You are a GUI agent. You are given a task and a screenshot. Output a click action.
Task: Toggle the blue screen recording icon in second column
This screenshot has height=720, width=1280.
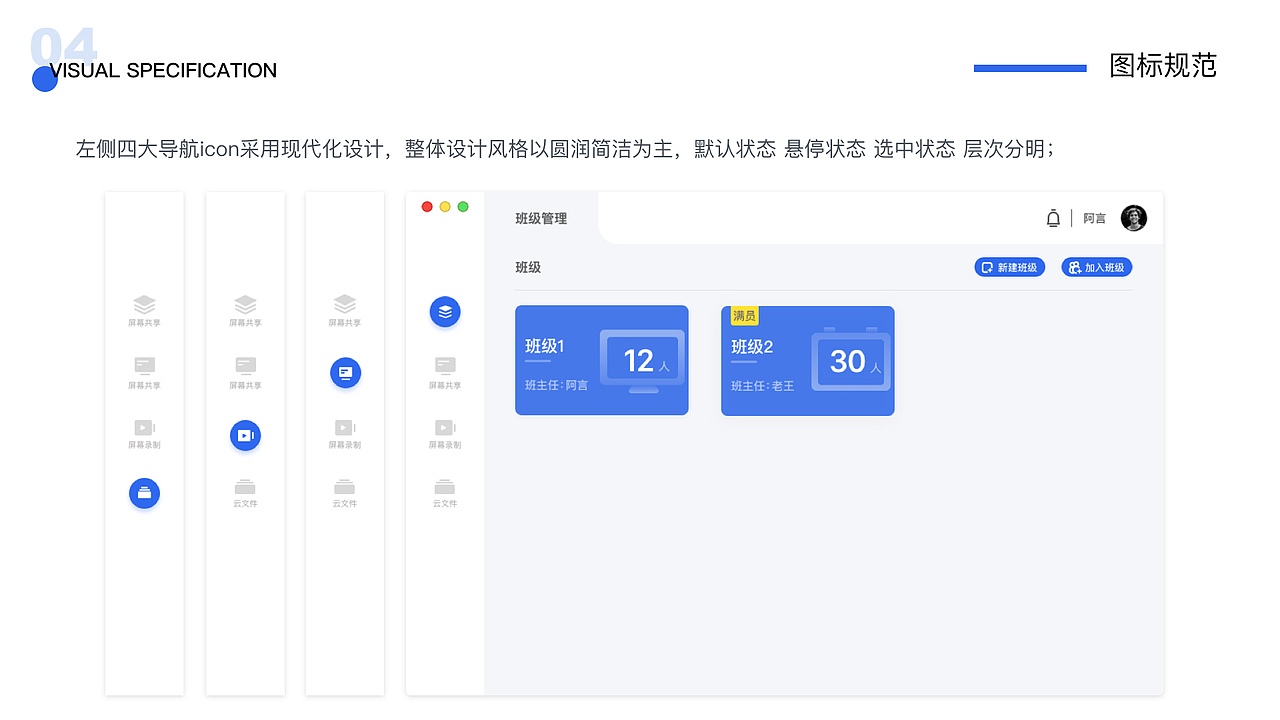coord(245,435)
